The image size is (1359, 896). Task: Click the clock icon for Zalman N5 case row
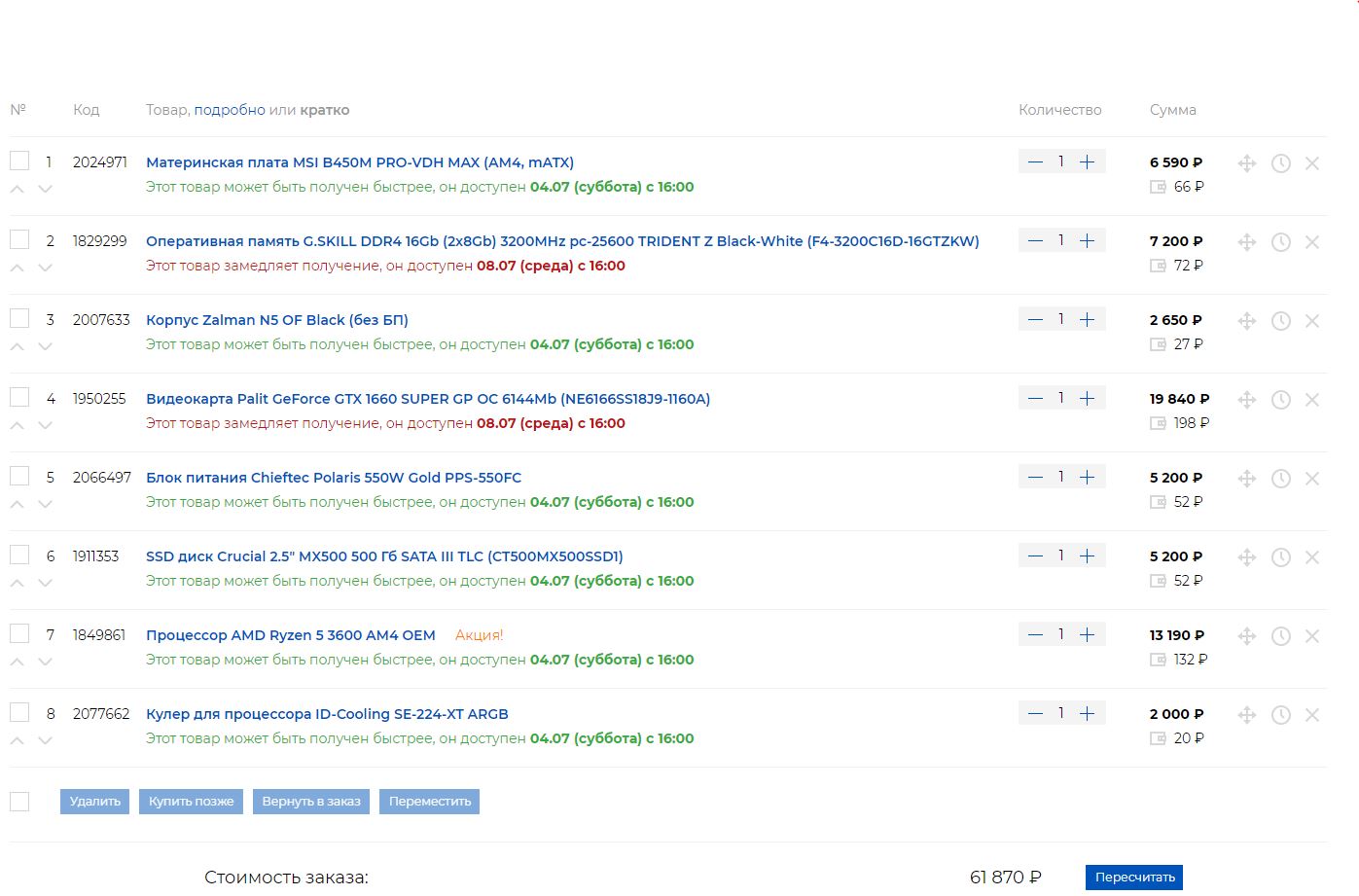click(x=1281, y=321)
